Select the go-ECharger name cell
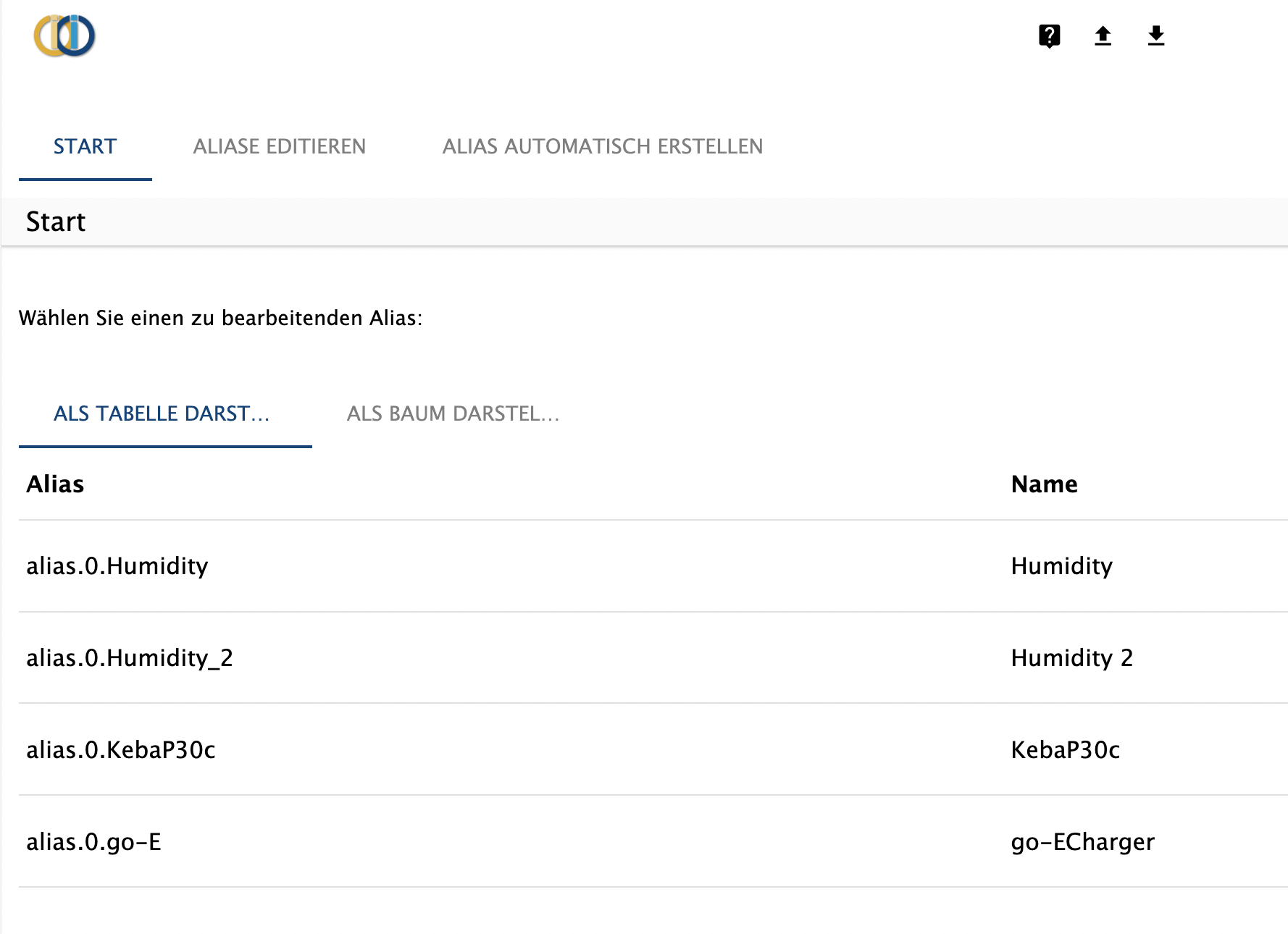 pyautogui.click(x=1082, y=842)
